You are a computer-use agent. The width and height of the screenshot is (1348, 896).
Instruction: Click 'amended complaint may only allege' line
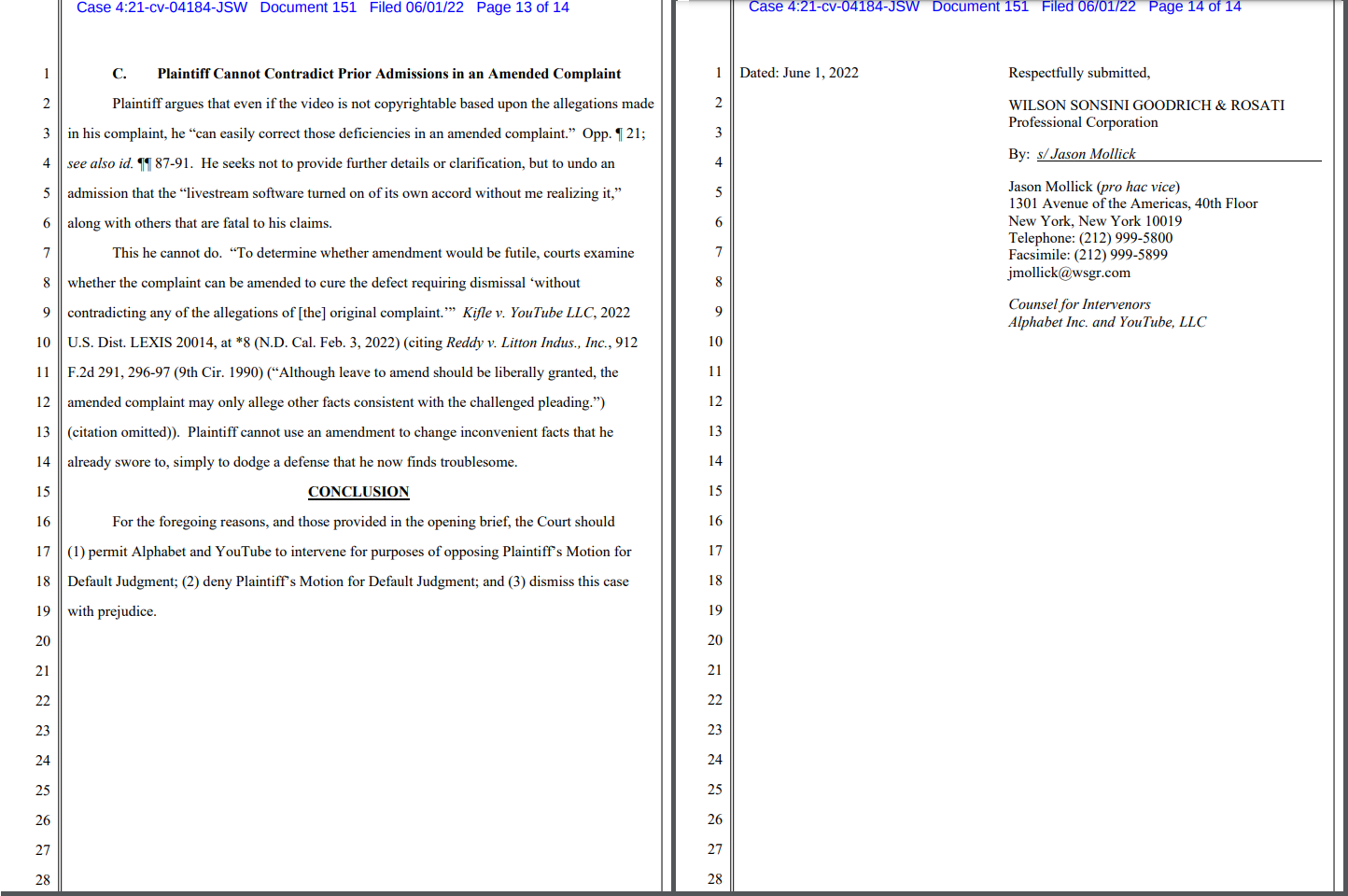click(x=336, y=402)
